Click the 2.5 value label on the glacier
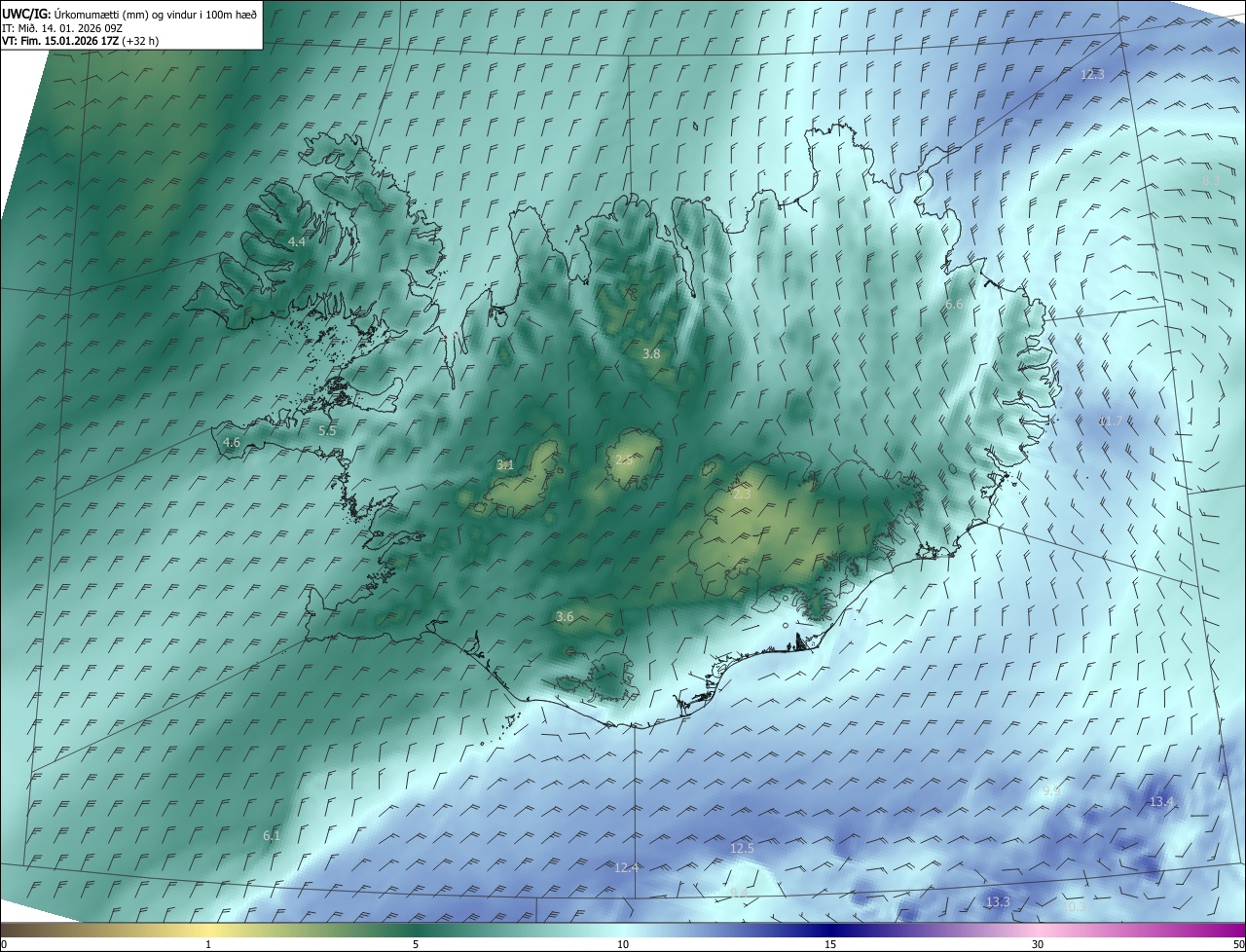 click(x=624, y=459)
